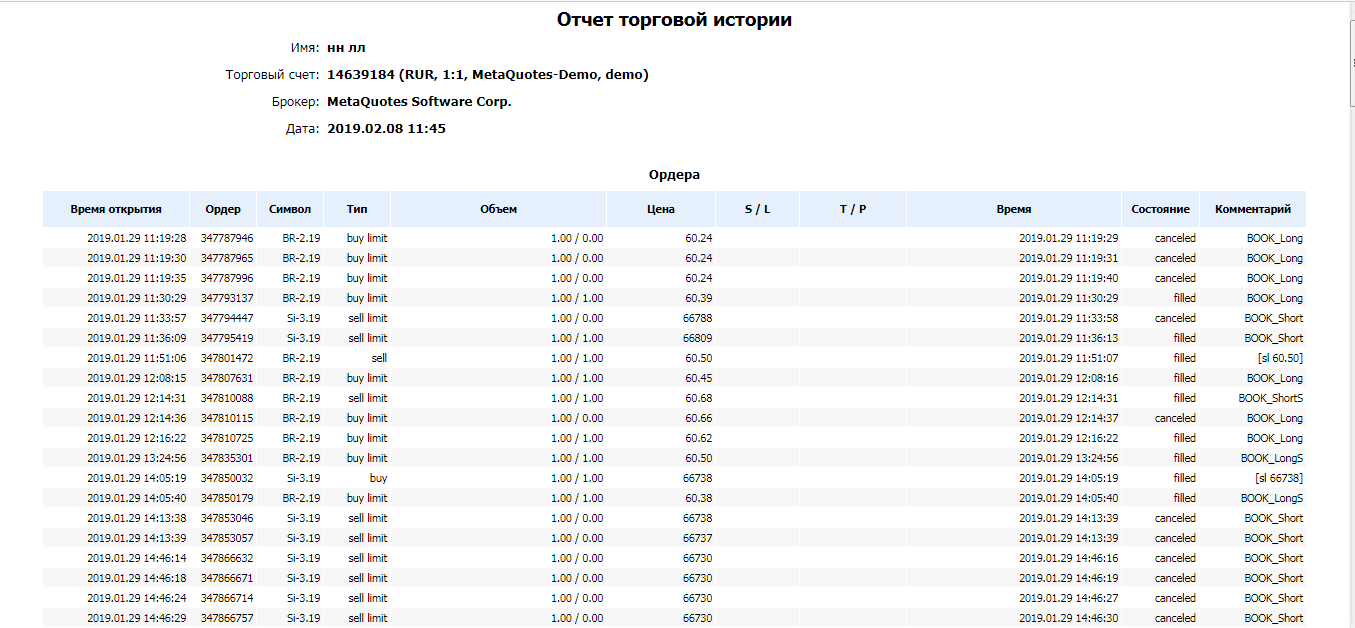The height and width of the screenshot is (628, 1355).
Task: Click the price cell showing 66809
Action: 697,339
